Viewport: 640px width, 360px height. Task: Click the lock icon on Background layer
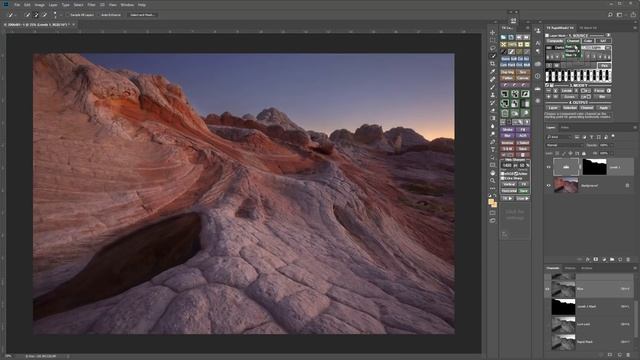[627, 186]
